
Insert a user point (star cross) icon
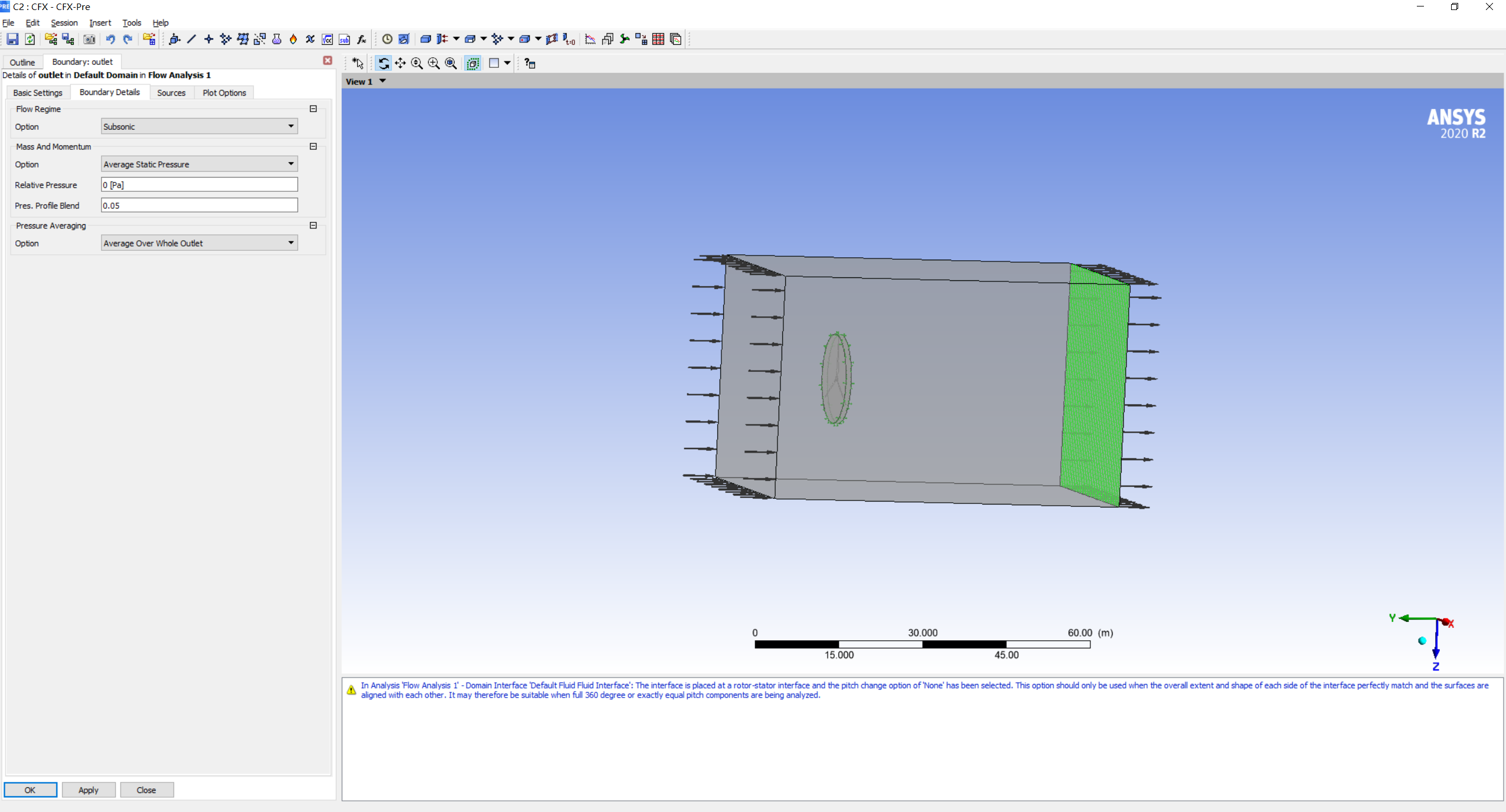pos(208,39)
